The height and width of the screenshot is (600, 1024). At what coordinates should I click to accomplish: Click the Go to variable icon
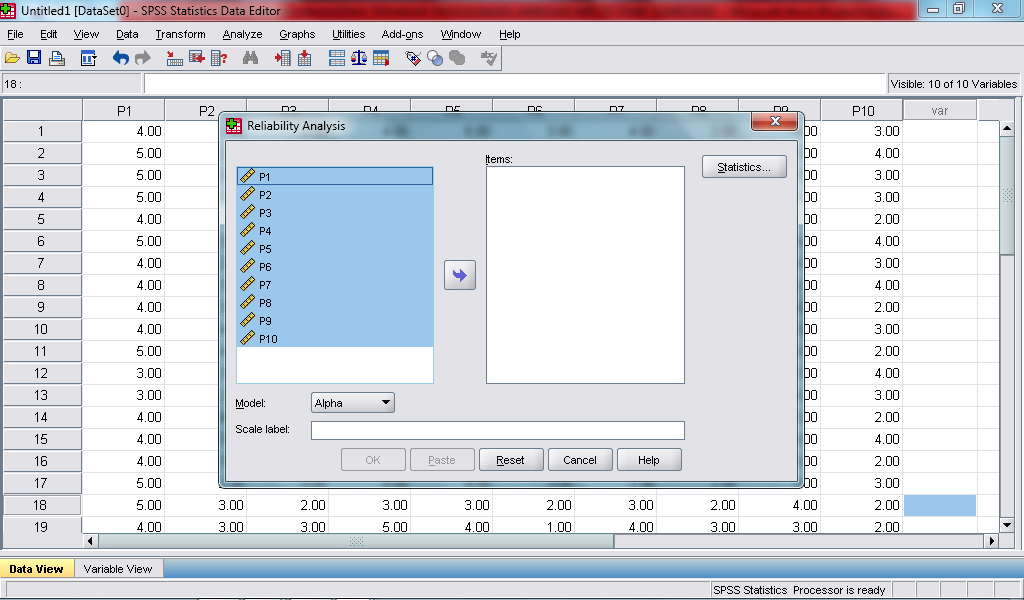click(x=197, y=58)
